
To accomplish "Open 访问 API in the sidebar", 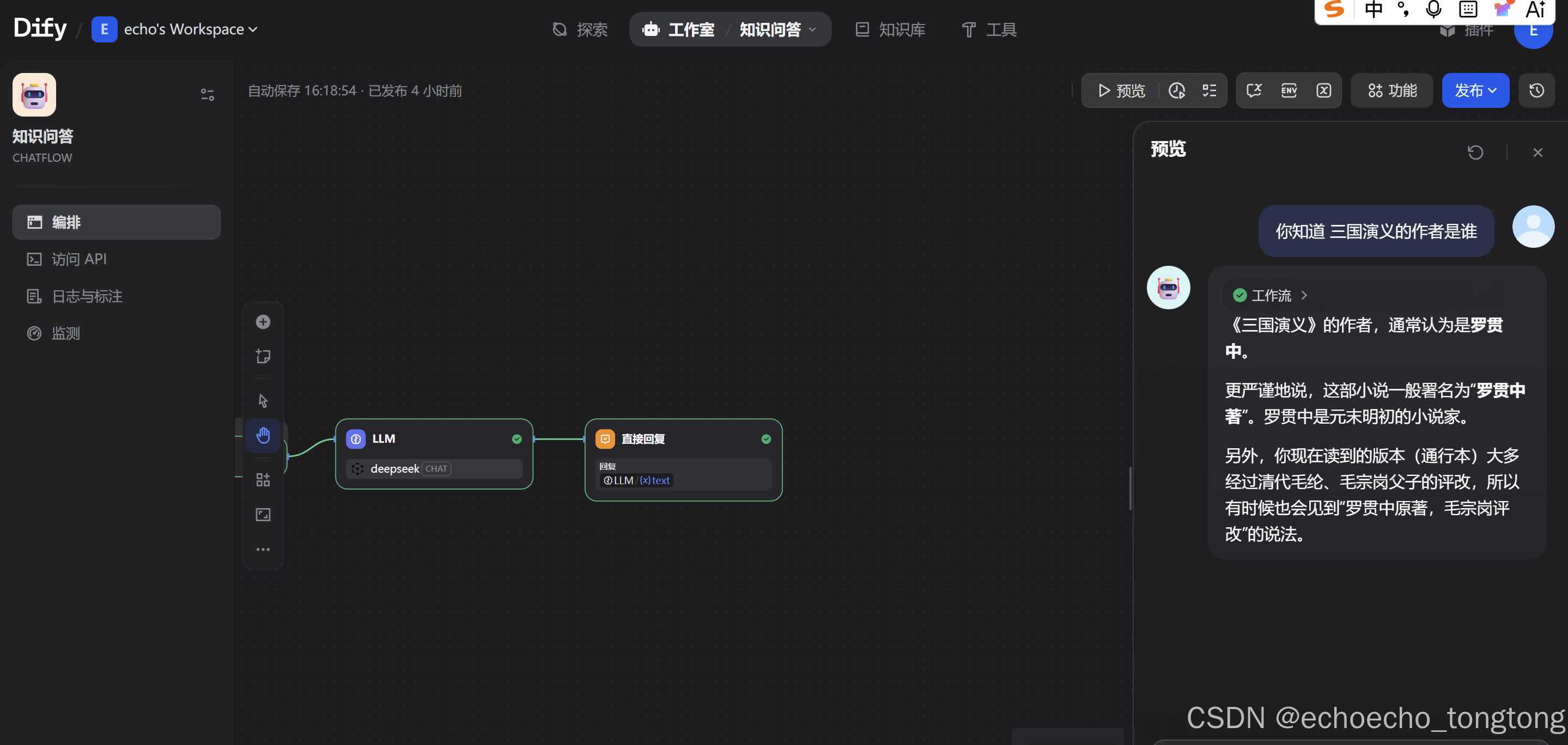I will 116,259.
